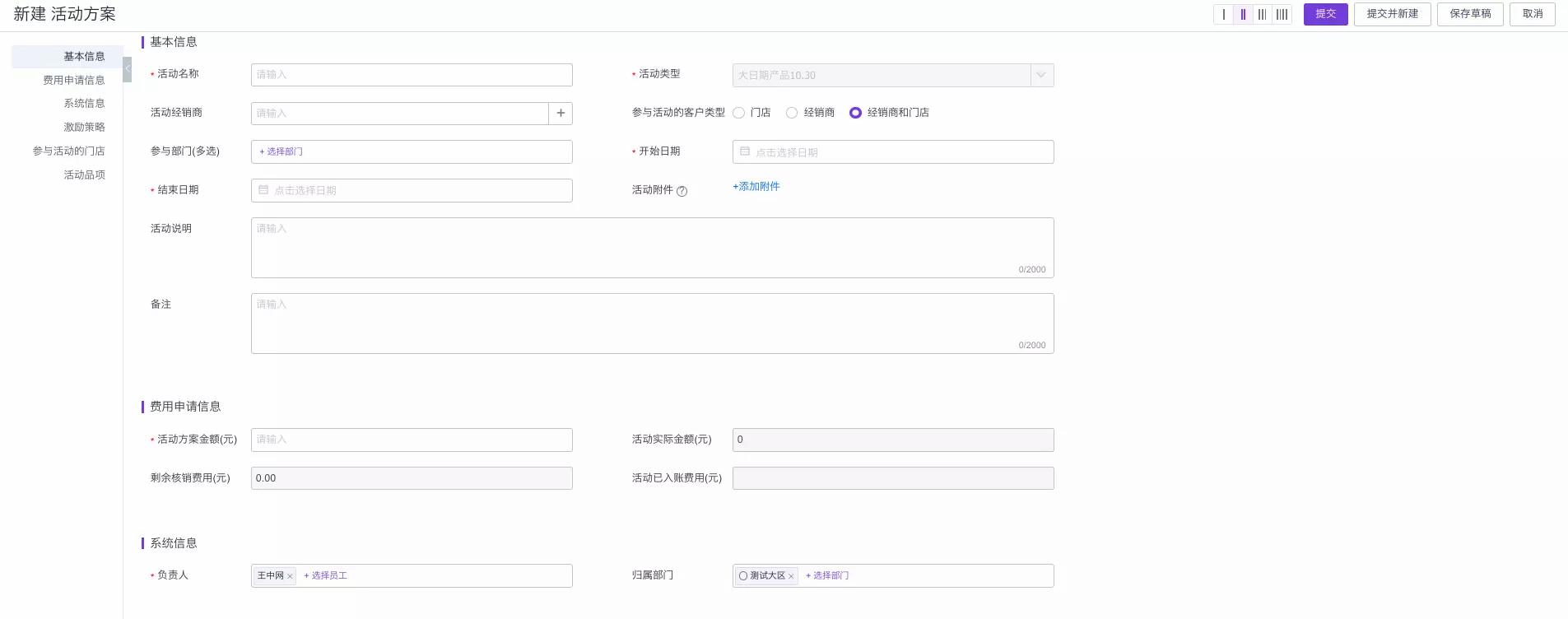
Task: Expand 活动类型 dropdown arrow
Action: (1041, 75)
